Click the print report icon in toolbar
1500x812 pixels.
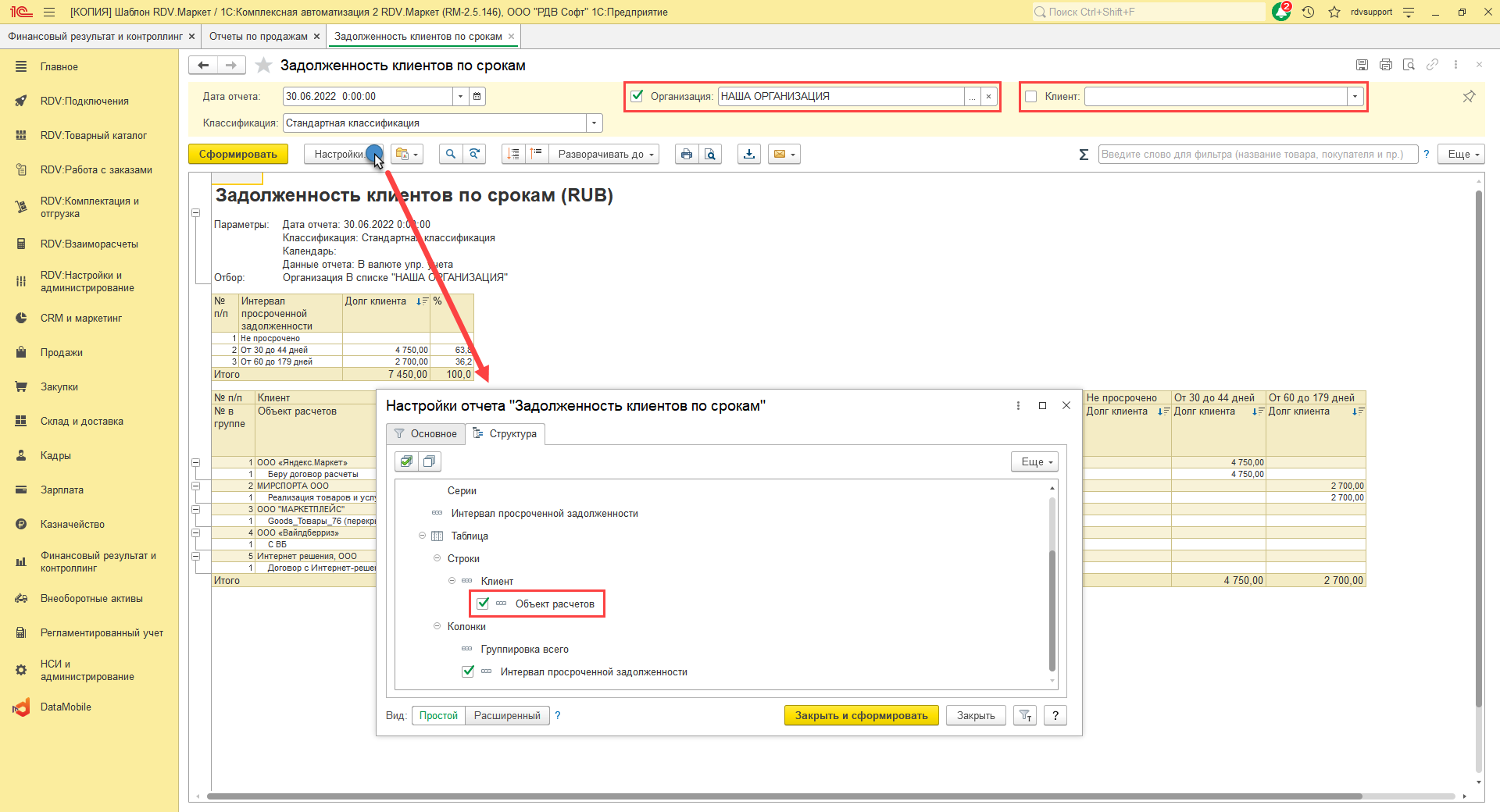click(x=686, y=155)
